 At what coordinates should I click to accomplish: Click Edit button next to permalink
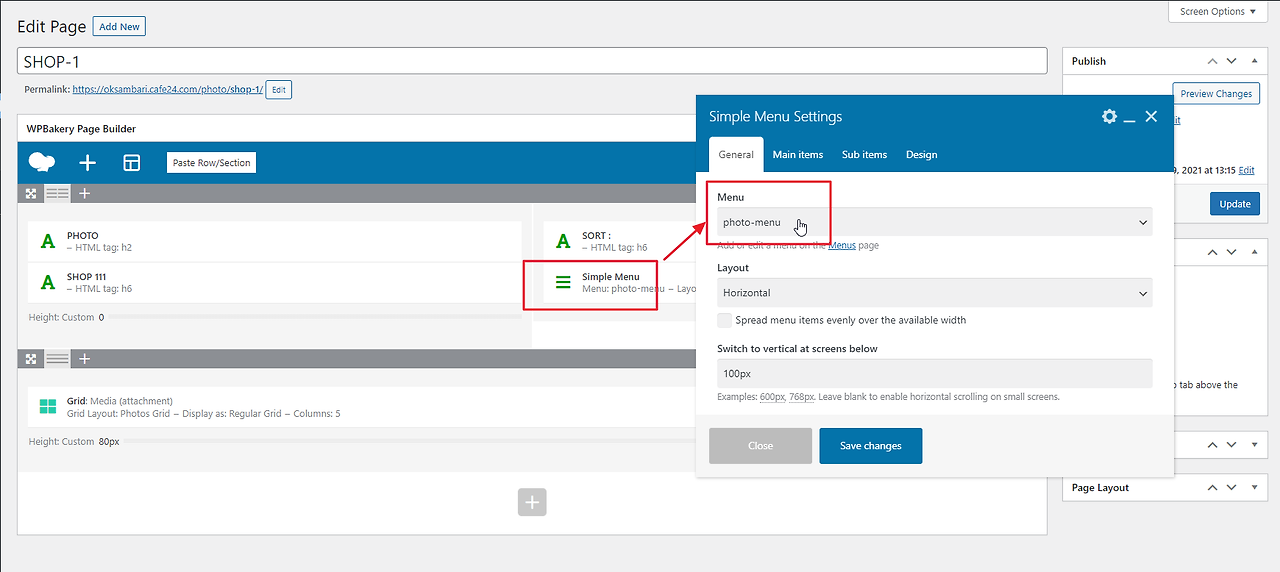(x=279, y=90)
